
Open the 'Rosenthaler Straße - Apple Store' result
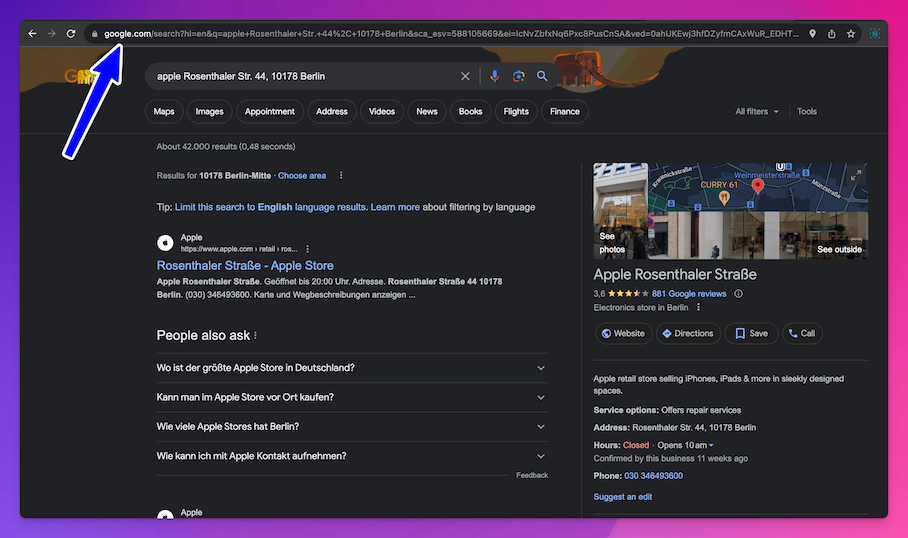pos(245,266)
